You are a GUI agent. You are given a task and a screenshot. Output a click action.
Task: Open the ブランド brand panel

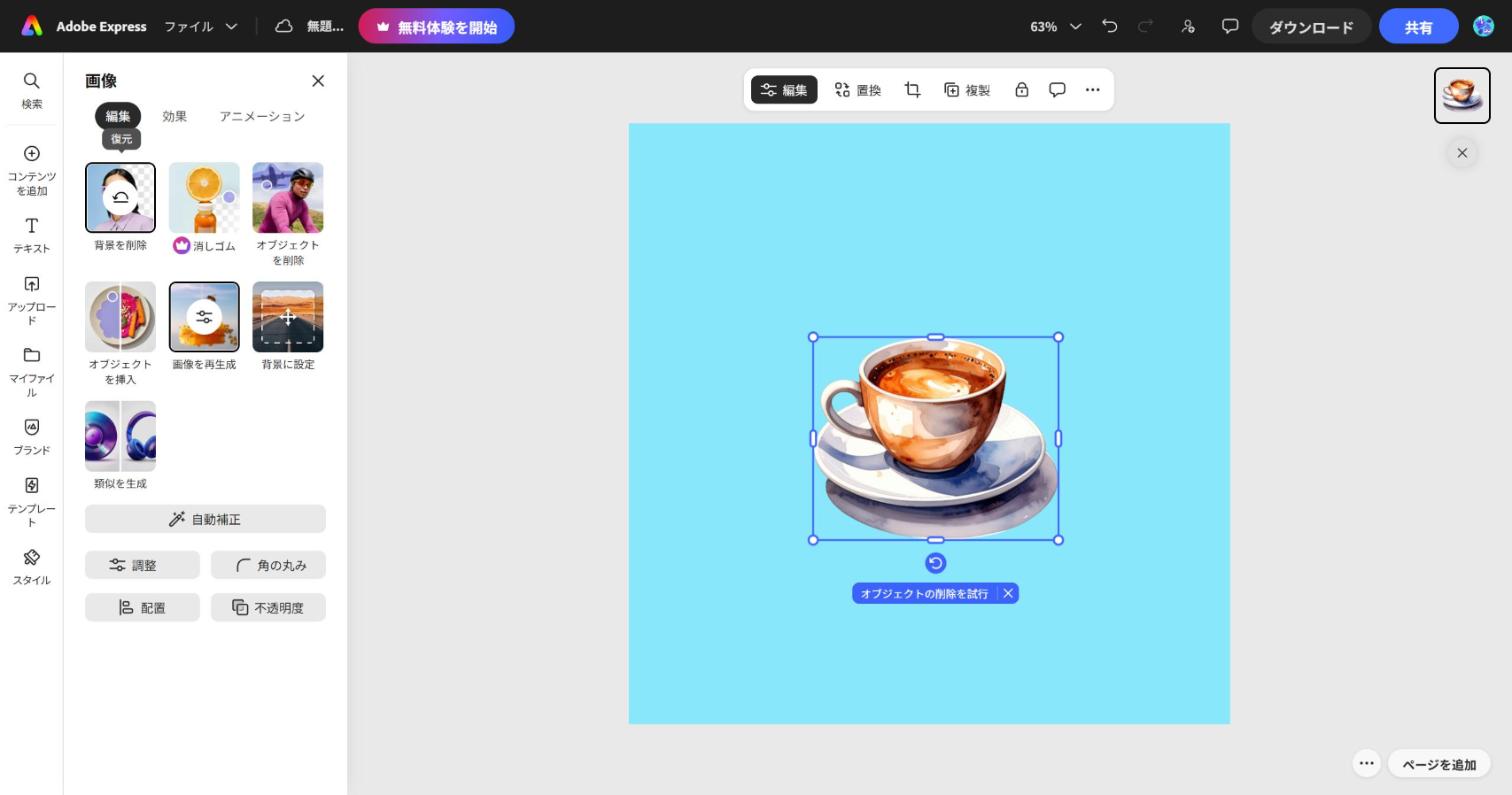(x=31, y=437)
